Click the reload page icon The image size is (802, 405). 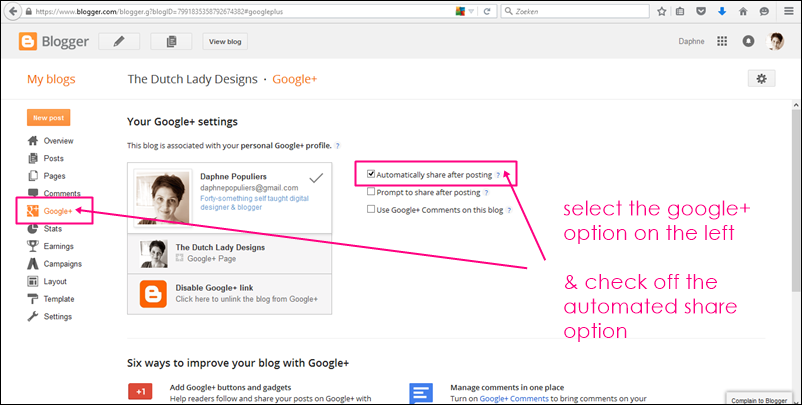coord(487,11)
